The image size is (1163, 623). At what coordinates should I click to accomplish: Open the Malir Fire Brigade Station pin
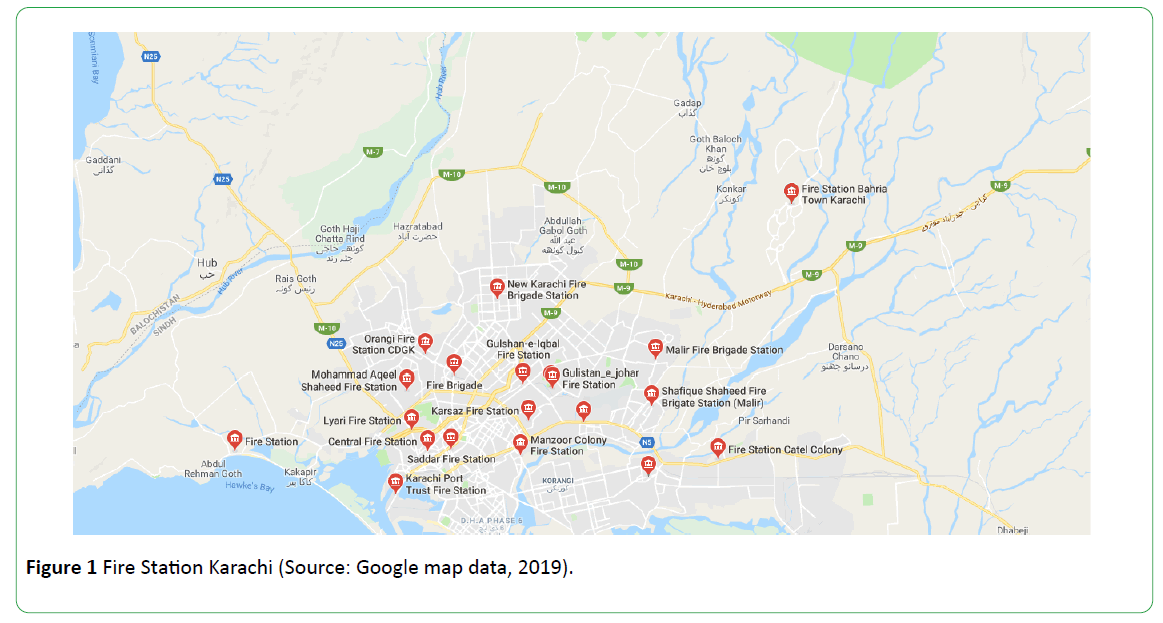pyautogui.click(x=655, y=347)
